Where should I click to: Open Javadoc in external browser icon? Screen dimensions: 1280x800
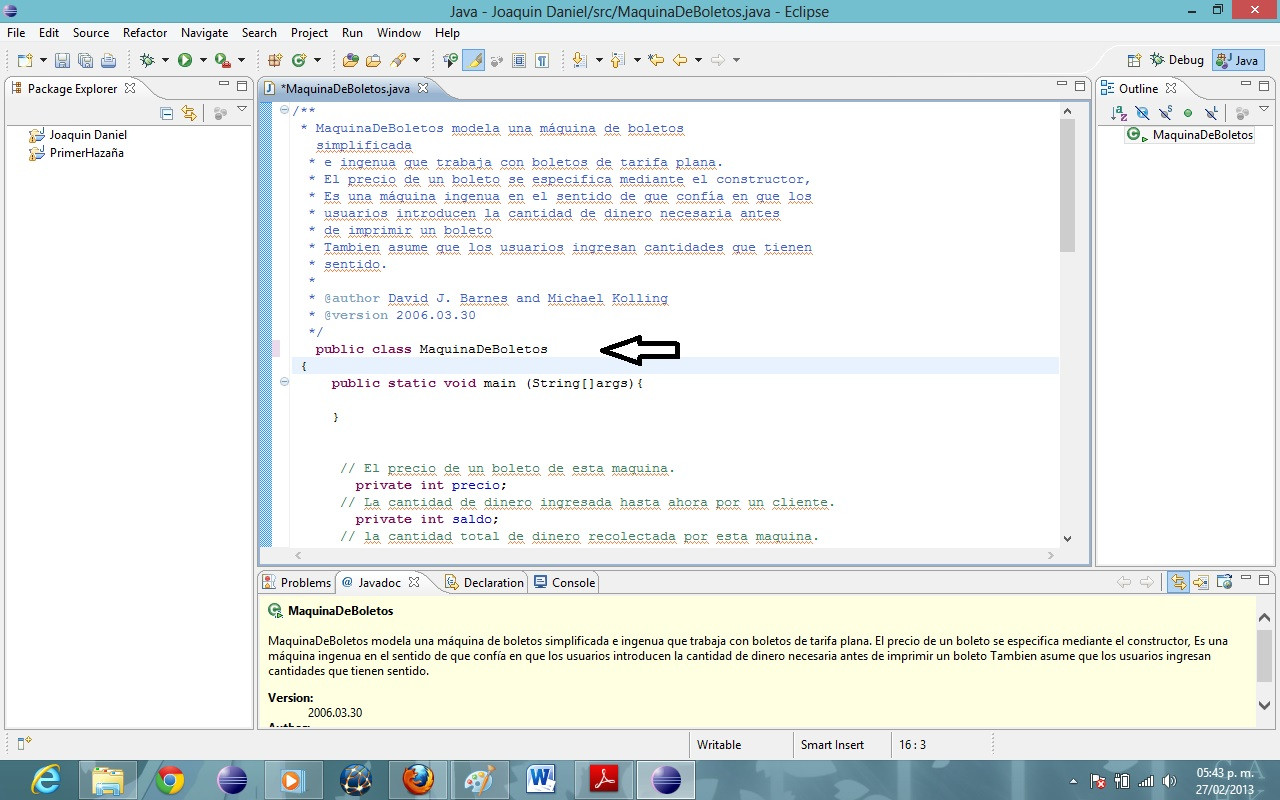[x=1222, y=582]
